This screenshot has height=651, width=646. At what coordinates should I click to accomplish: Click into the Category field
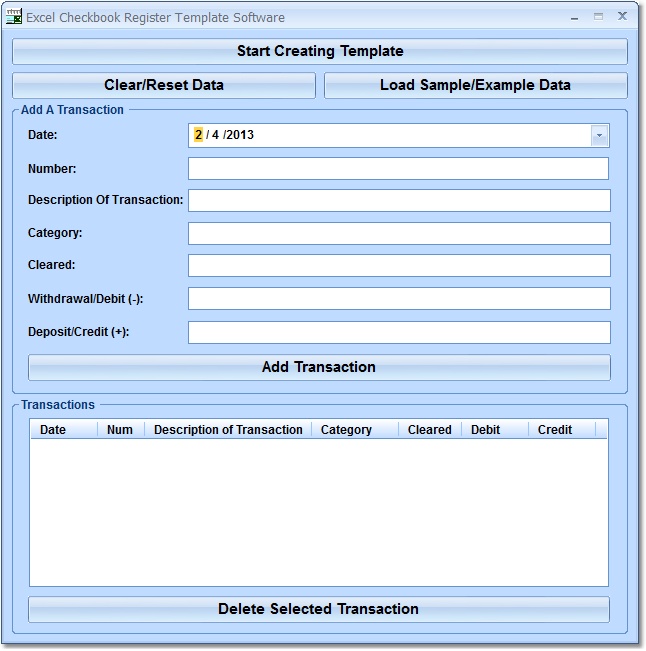point(398,233)
